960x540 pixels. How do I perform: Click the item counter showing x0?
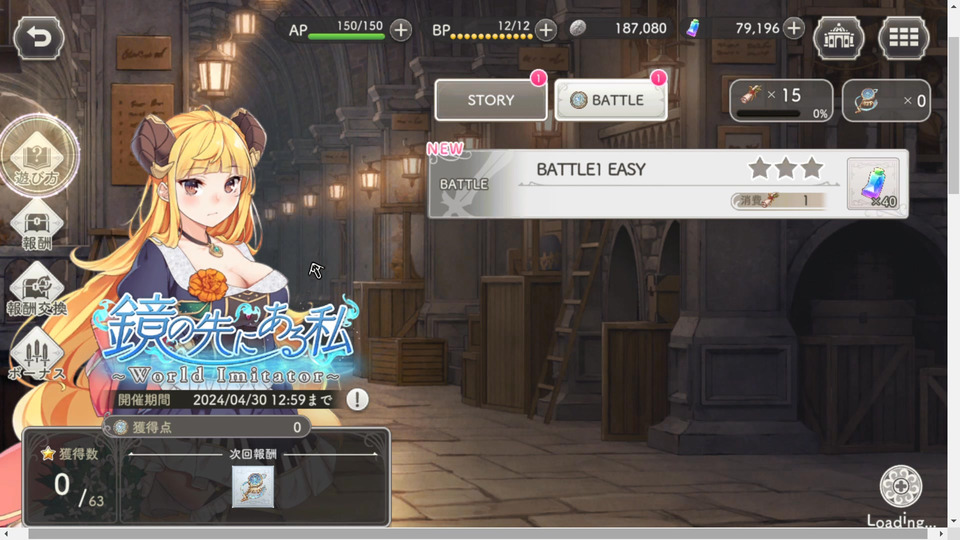(x=887, y=100)
